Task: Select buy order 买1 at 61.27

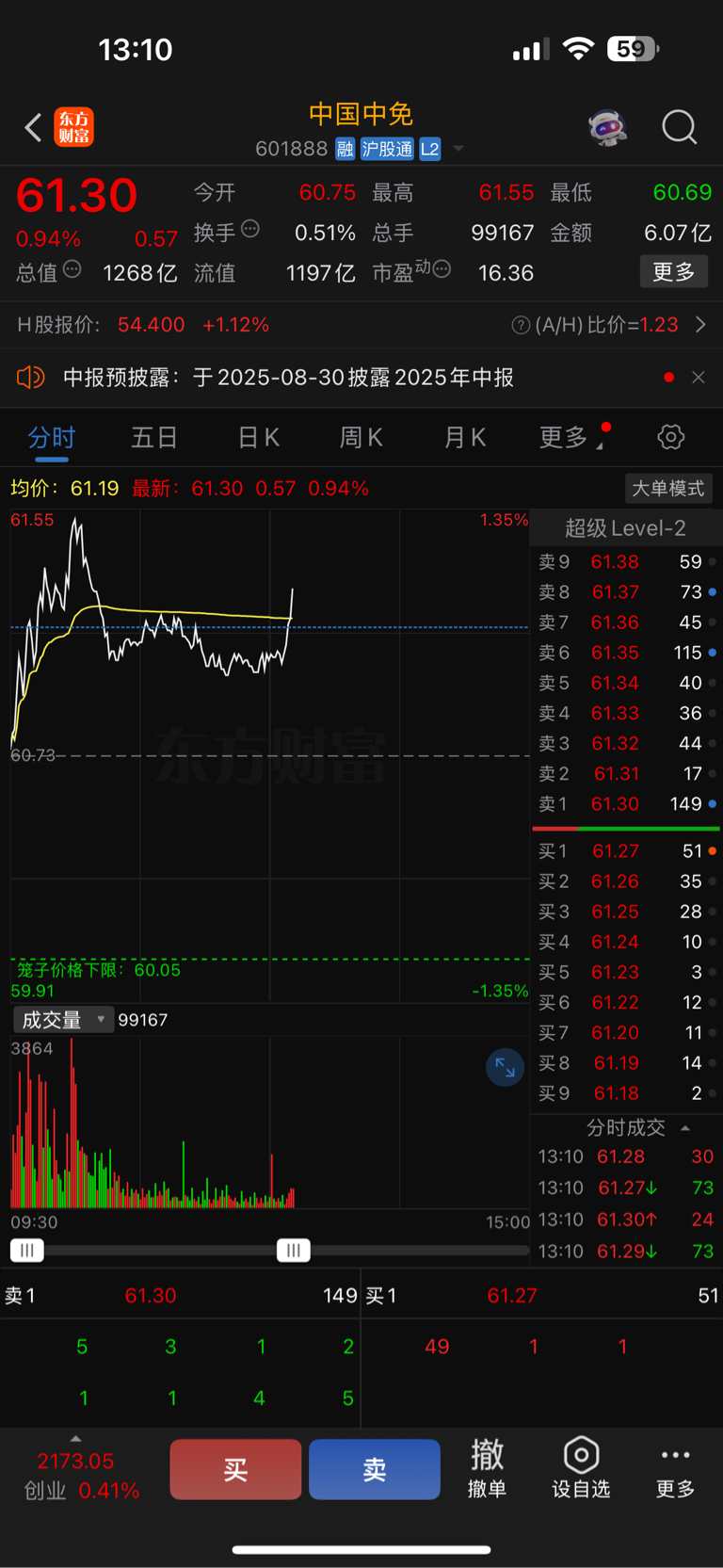Action: pyautogui.click(x=625, y=851)
